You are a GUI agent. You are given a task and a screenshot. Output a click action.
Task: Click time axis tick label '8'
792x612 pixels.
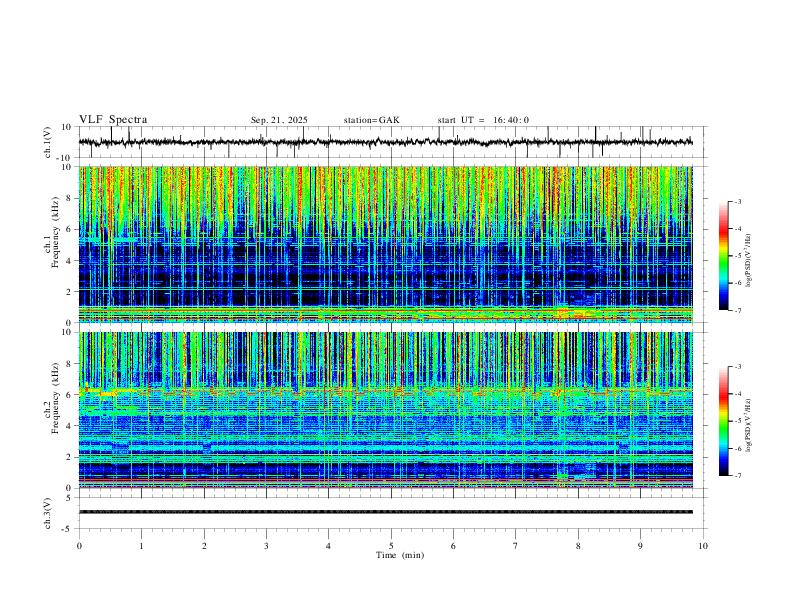[578, 546]
